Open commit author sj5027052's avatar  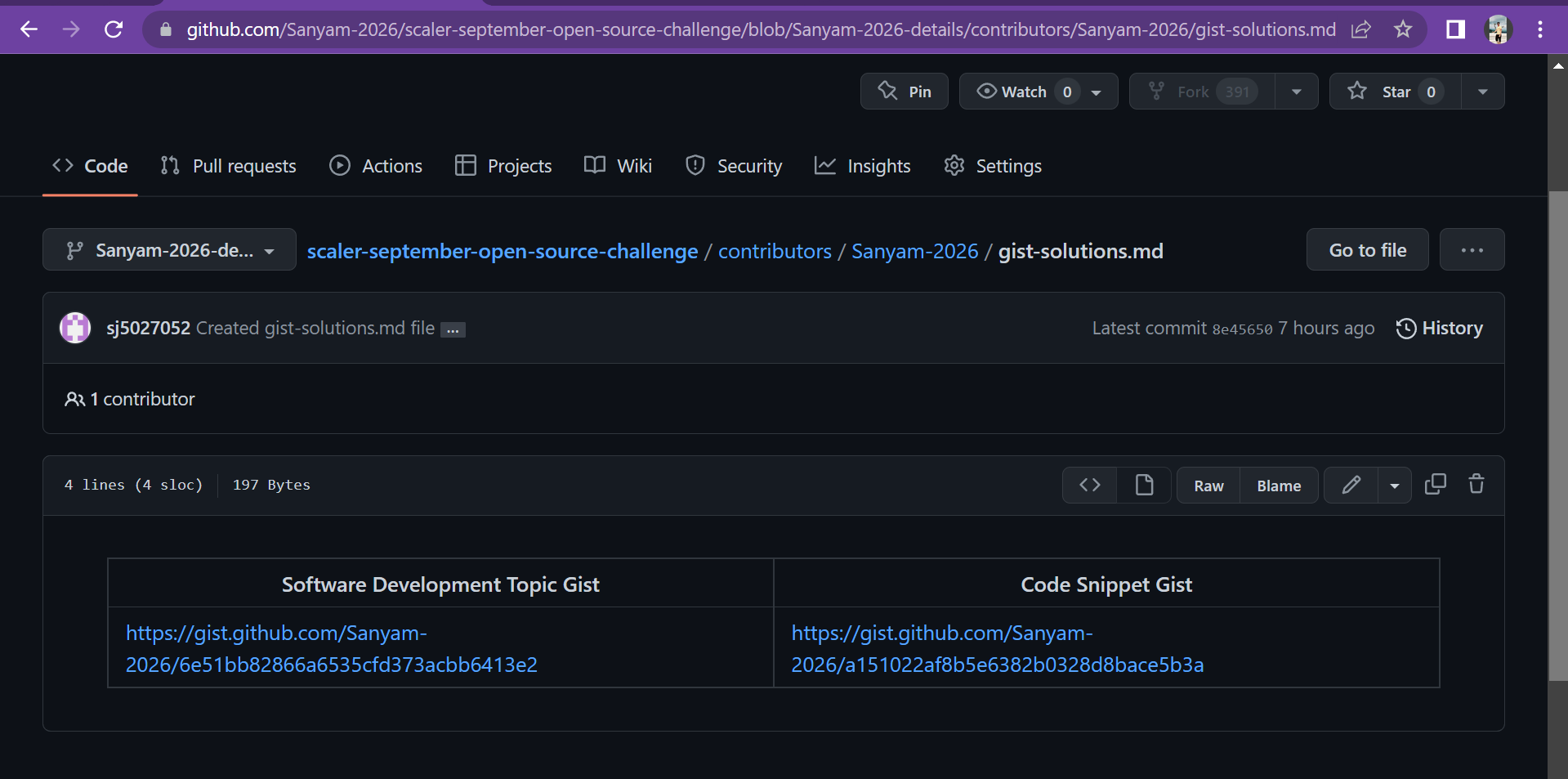(x=74, y=328)
